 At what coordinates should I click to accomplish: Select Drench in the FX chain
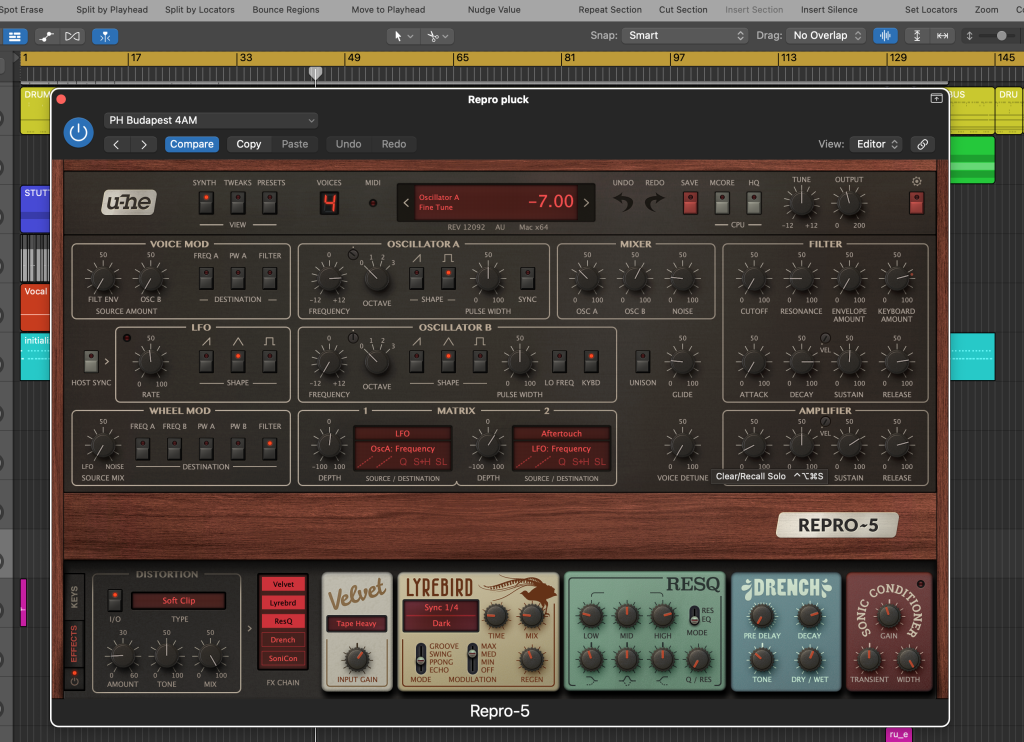coord(283,640)
